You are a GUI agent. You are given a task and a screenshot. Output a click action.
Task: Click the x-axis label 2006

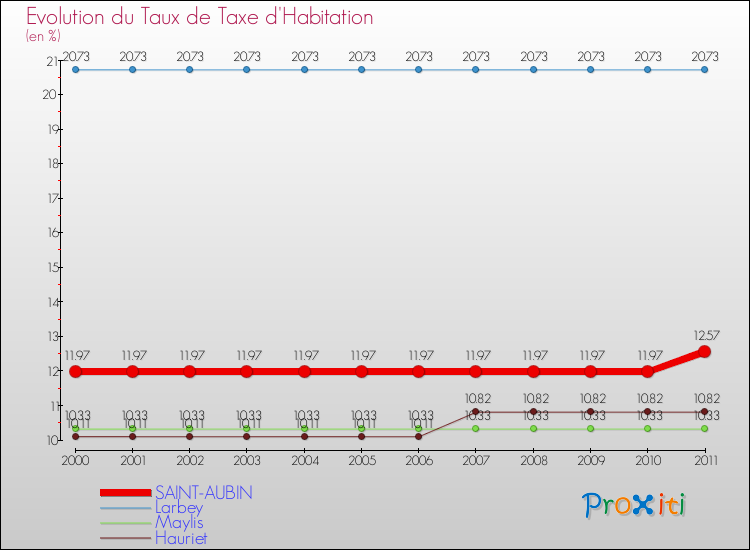(419, 460)
